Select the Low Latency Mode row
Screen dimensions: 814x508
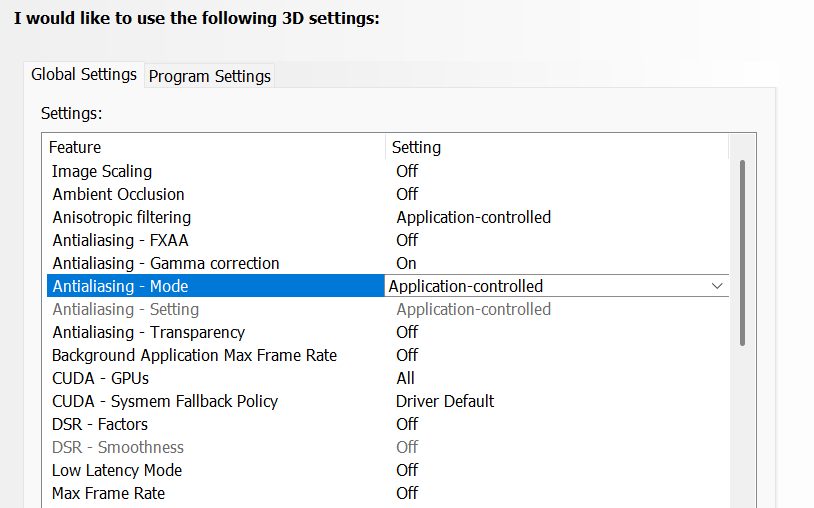click(x=117, y=470)
